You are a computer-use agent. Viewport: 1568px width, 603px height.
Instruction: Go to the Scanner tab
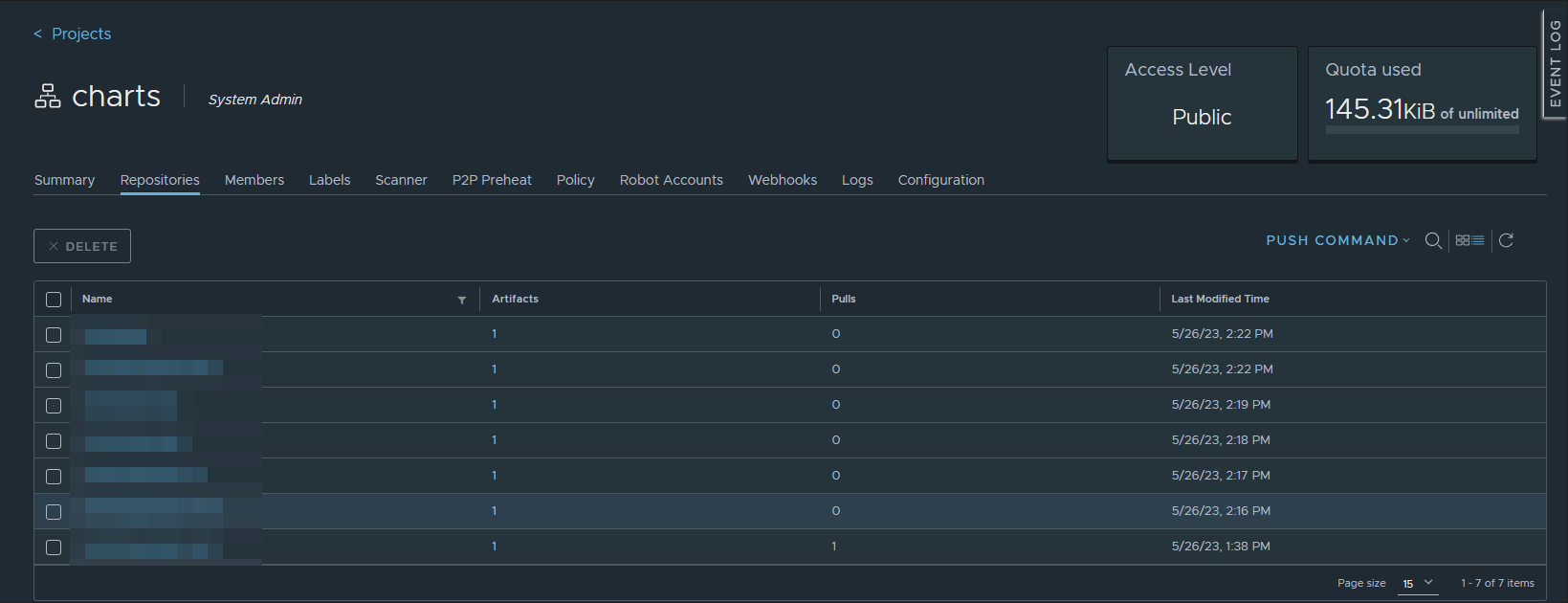tap(401, 180)
